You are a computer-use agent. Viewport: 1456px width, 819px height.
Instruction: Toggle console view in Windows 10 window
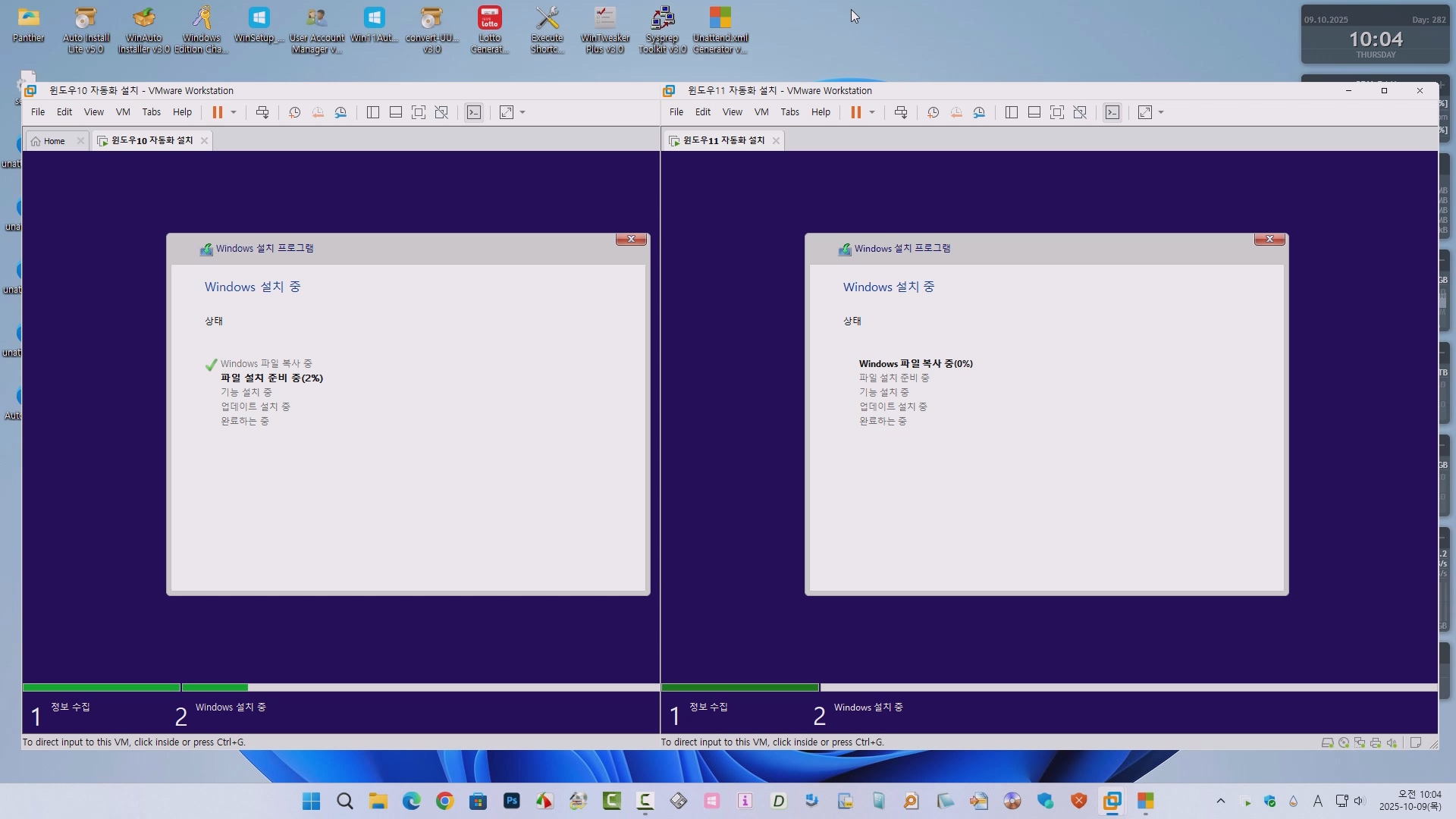[x=474, y=112]
